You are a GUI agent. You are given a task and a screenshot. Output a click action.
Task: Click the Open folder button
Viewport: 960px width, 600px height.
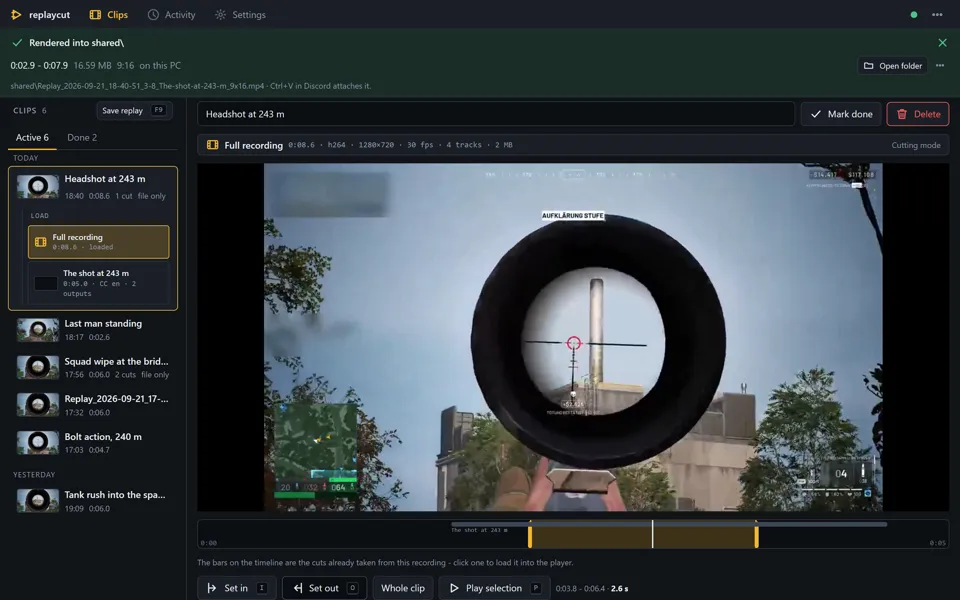coord(892,66)
